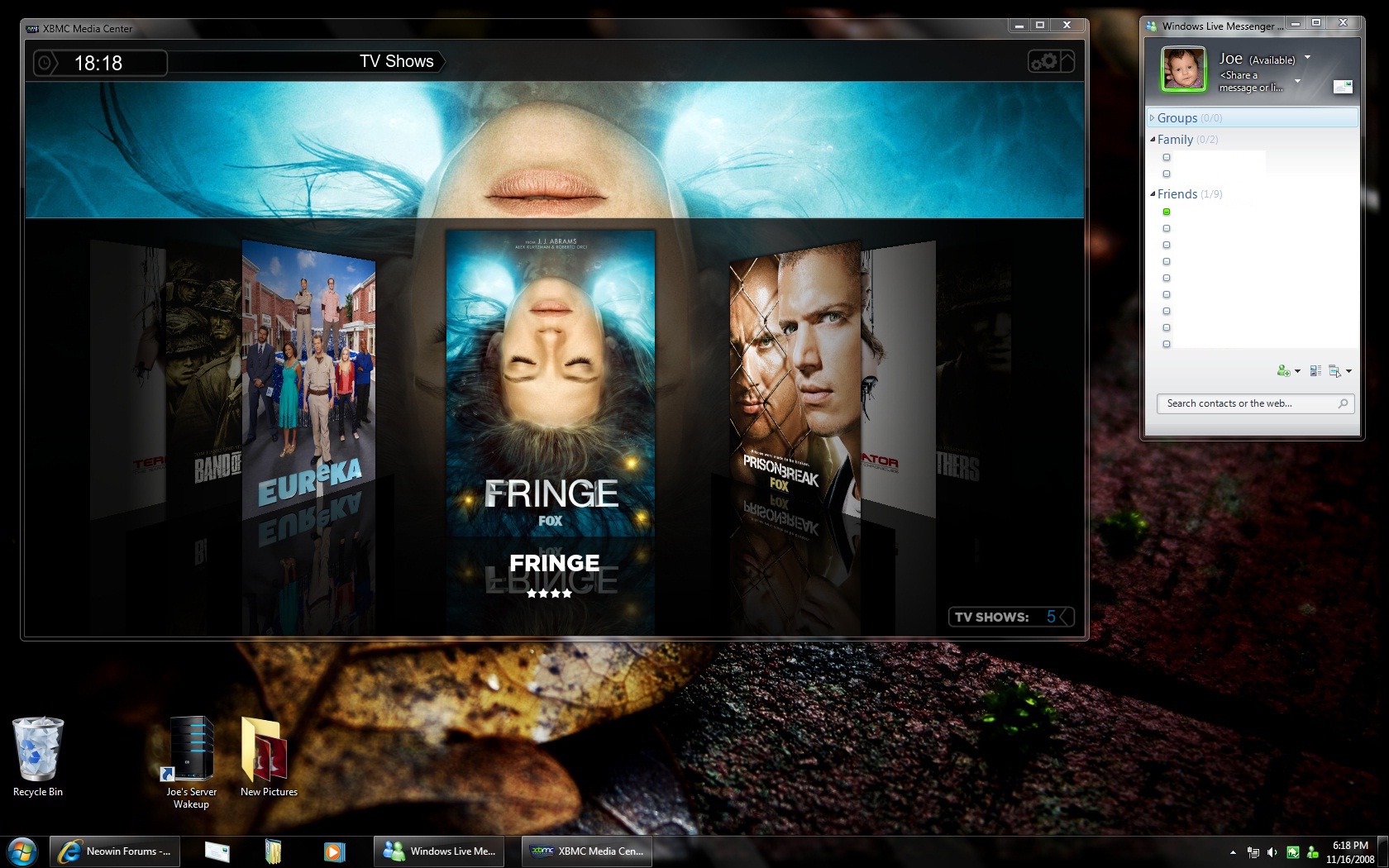The width and height of the screenshot is (1389, 868).
Task: Click the Messenger status tray icon
Action: pyautogui.click(x=1312, y=852)
